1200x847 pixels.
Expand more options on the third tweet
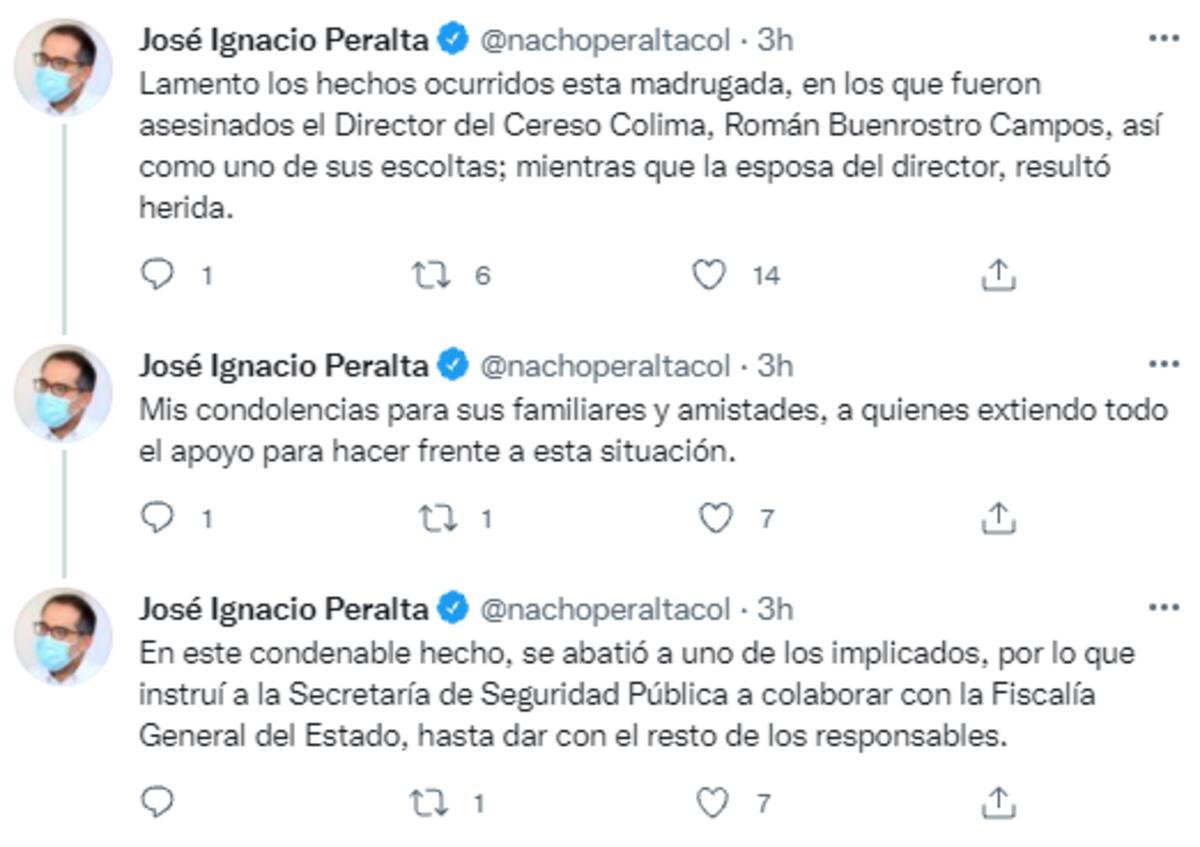pos(1163,608)
